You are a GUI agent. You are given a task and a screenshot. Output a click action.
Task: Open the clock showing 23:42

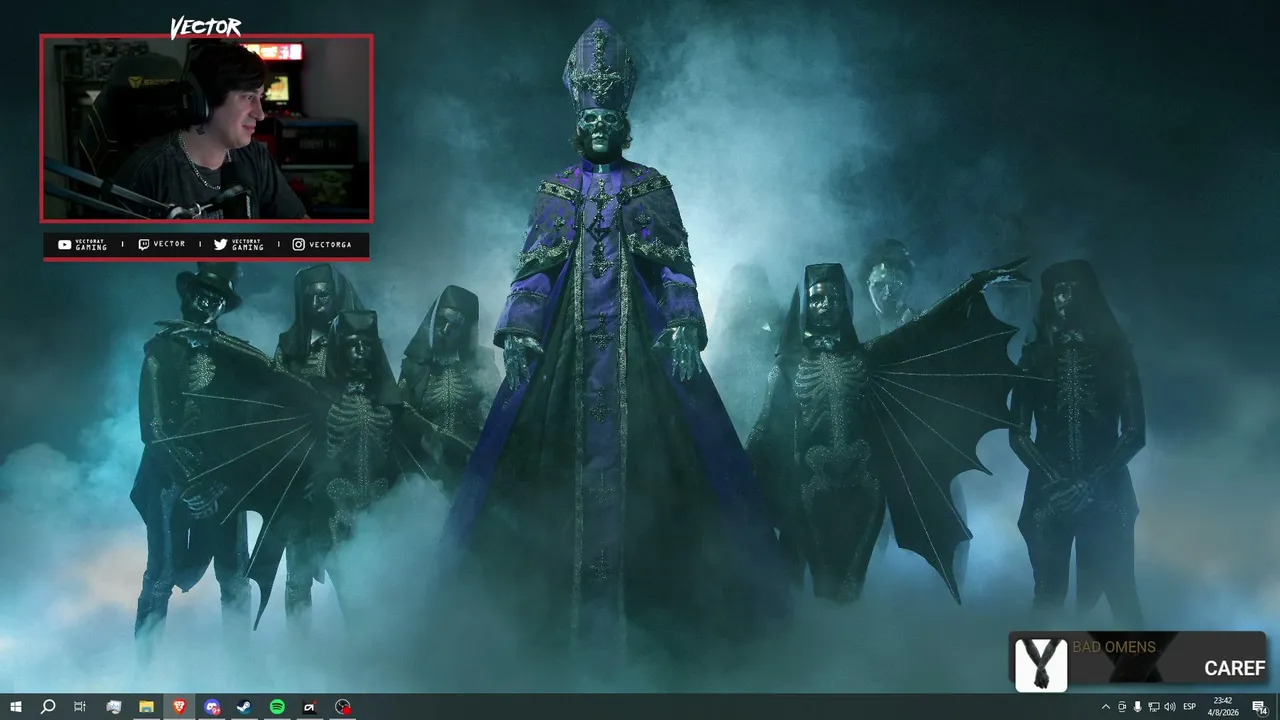[x=1222, y=707]
